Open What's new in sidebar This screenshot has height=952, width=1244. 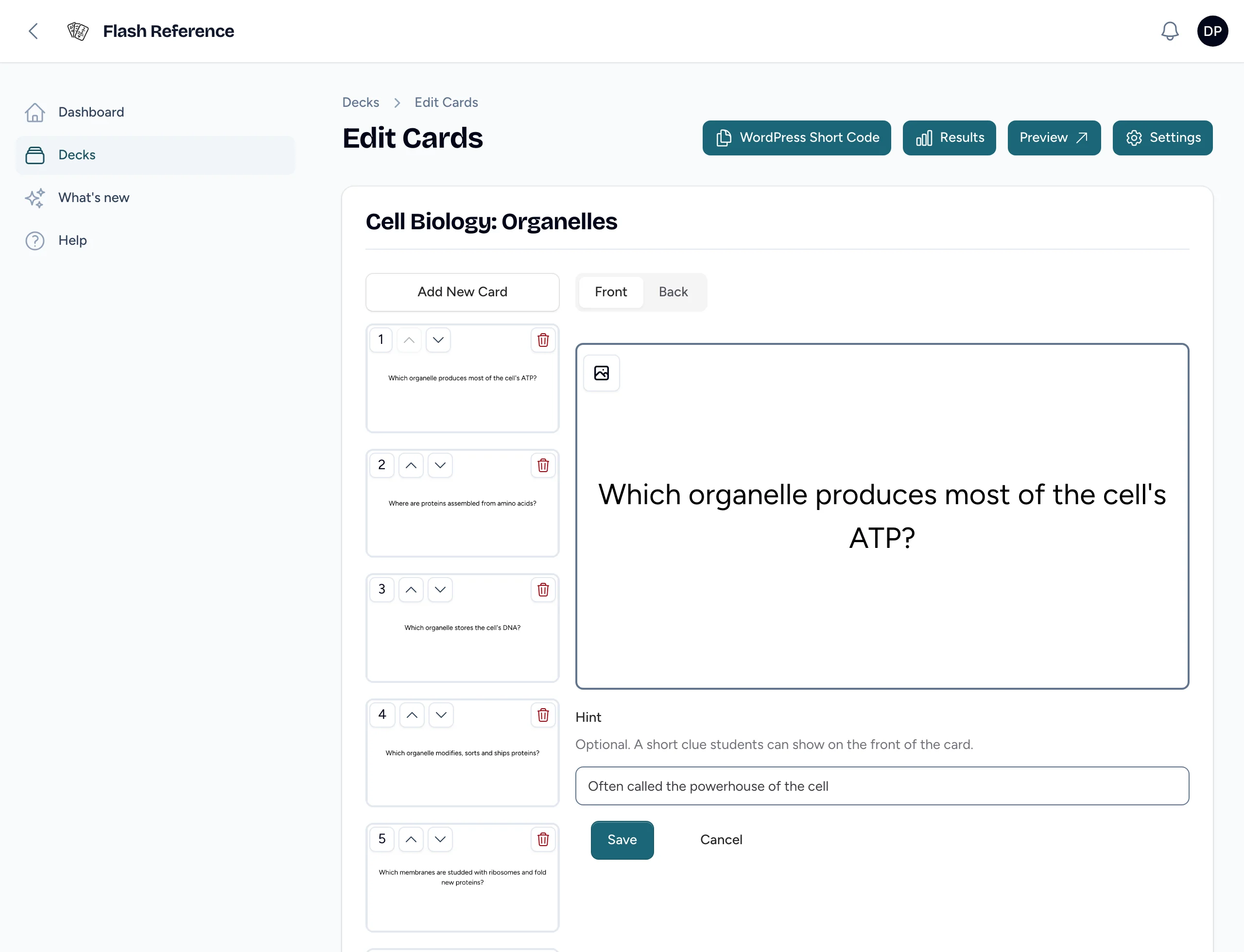(155, 198)
